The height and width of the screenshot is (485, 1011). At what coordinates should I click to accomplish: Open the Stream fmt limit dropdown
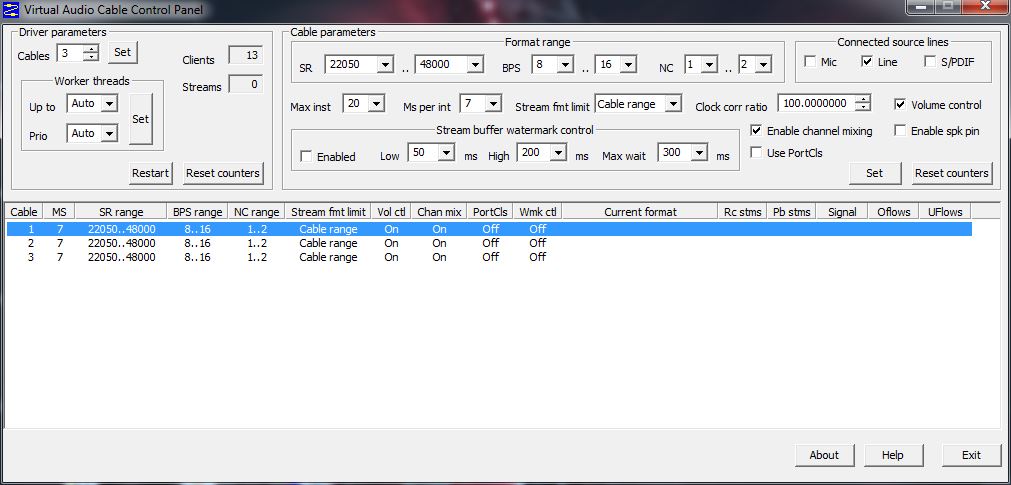[673, 103]
